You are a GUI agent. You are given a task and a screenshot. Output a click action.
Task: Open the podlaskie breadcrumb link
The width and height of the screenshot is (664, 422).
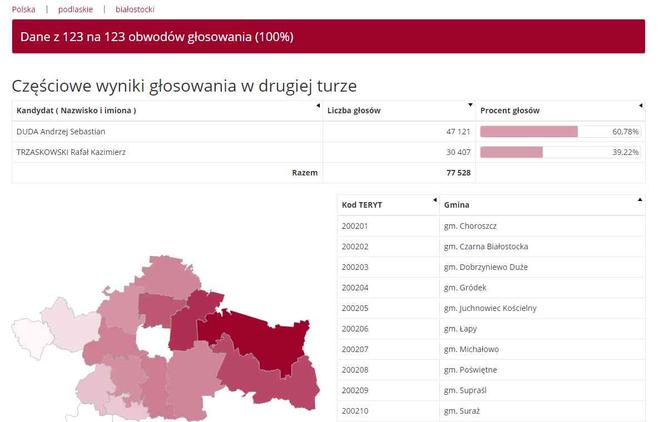point(75,9)
